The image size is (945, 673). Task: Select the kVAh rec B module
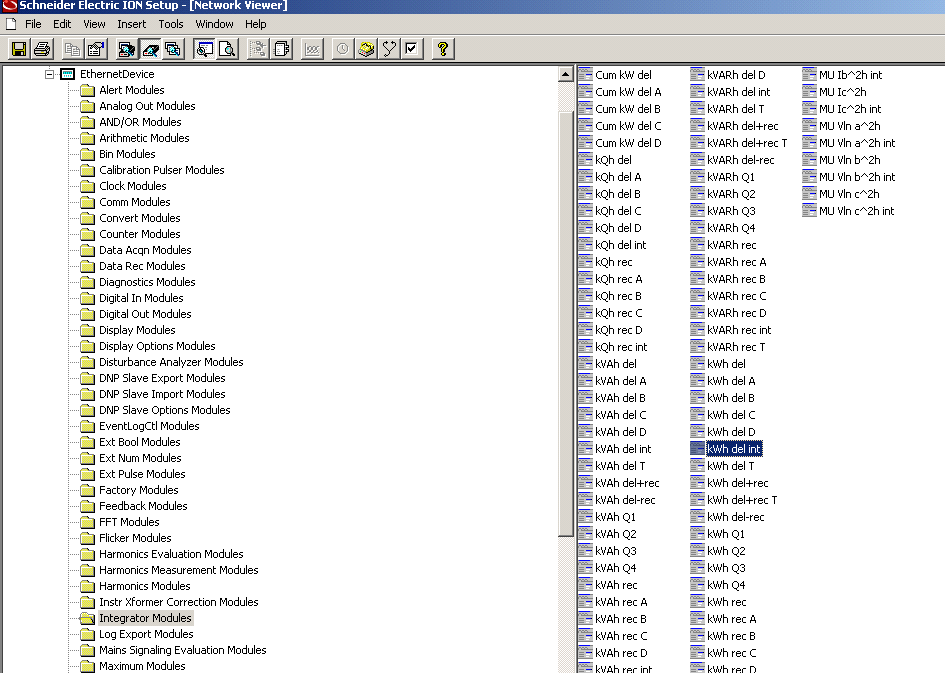click(x=620, y=619)
